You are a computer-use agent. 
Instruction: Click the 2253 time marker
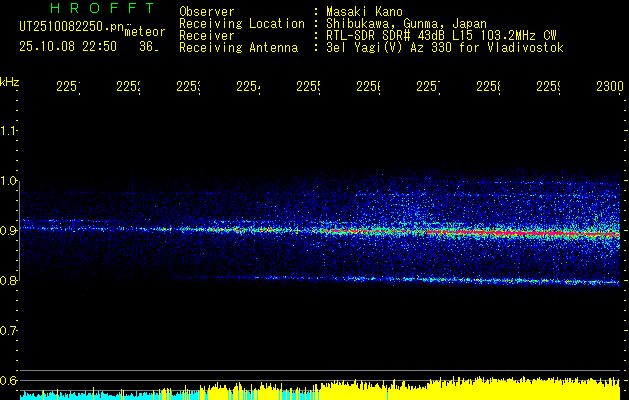coord(189,86)
